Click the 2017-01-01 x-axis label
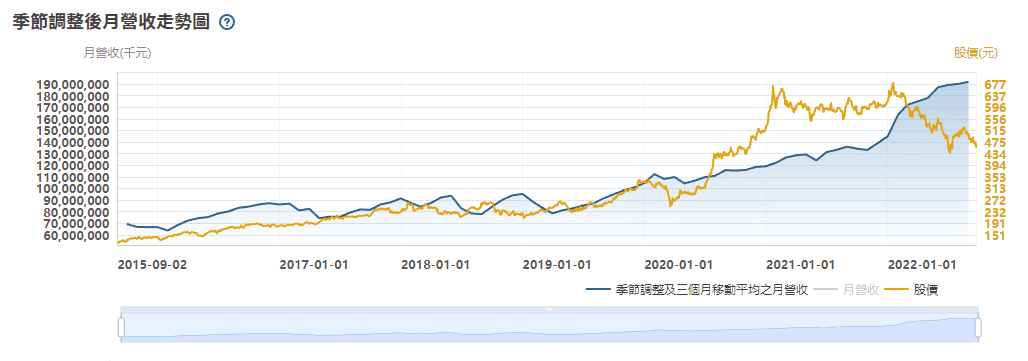Viewport: 1028px width, 361px height. [x=314, y=265]
